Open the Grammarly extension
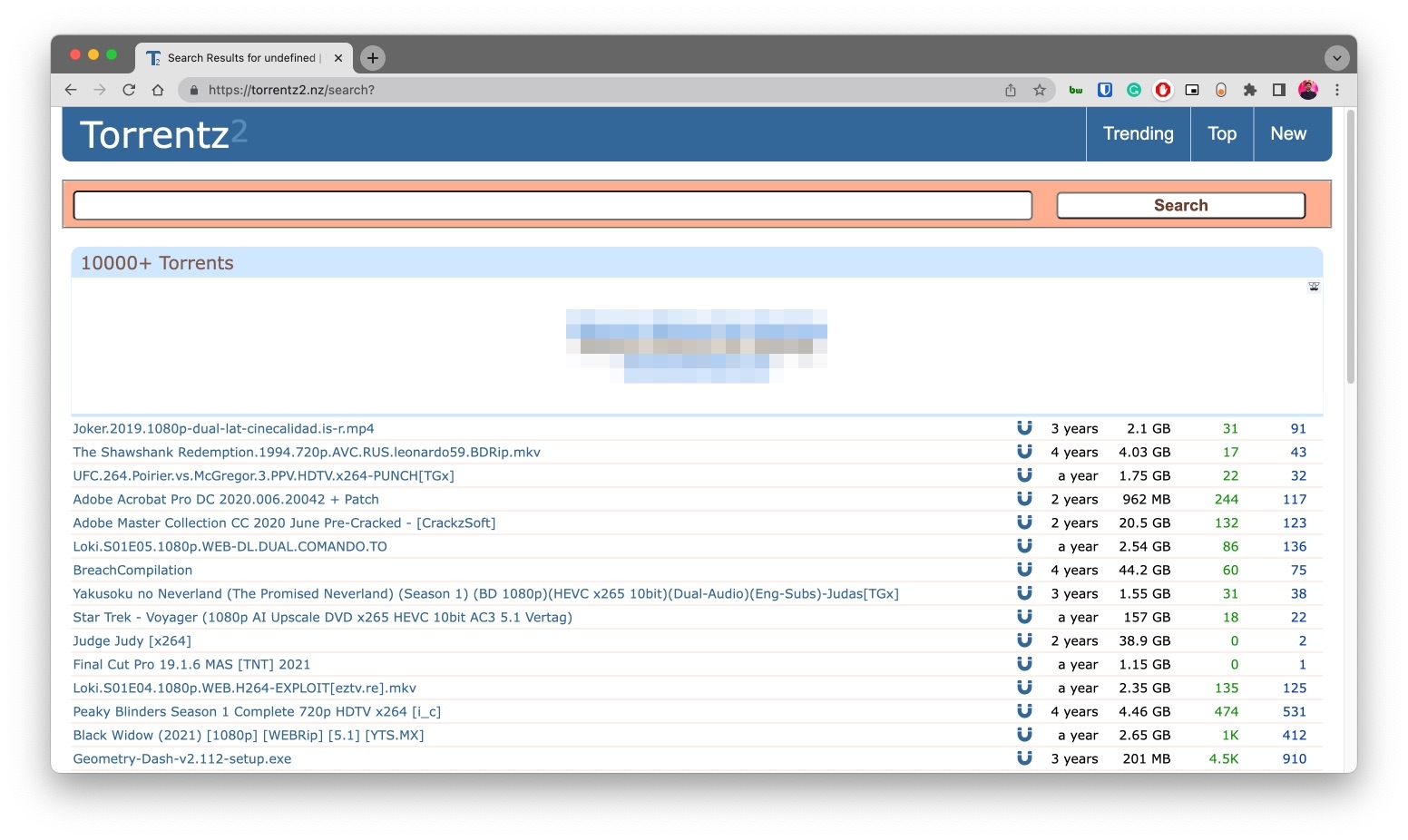 tap(1133, 90)
